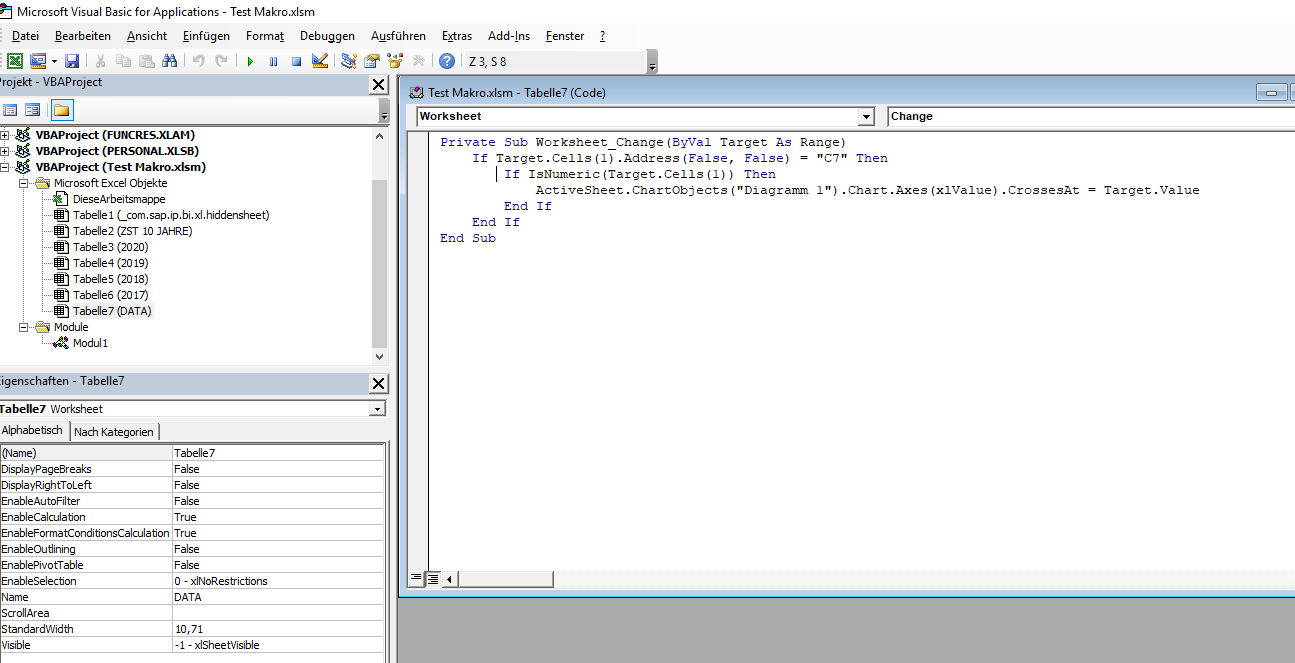Pause execution with the Break icon
This screenshot has height=663, width=1295.
(273, 61)
